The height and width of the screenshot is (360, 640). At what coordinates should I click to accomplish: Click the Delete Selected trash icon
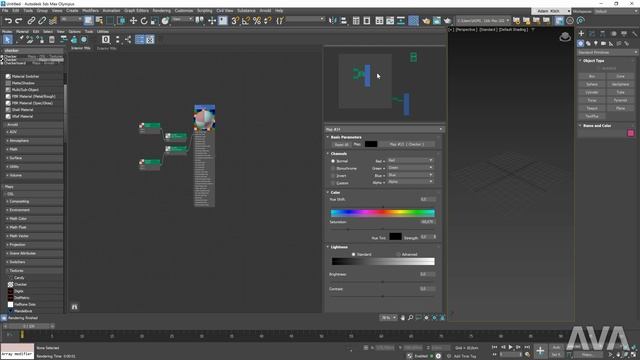pos(52,40)
